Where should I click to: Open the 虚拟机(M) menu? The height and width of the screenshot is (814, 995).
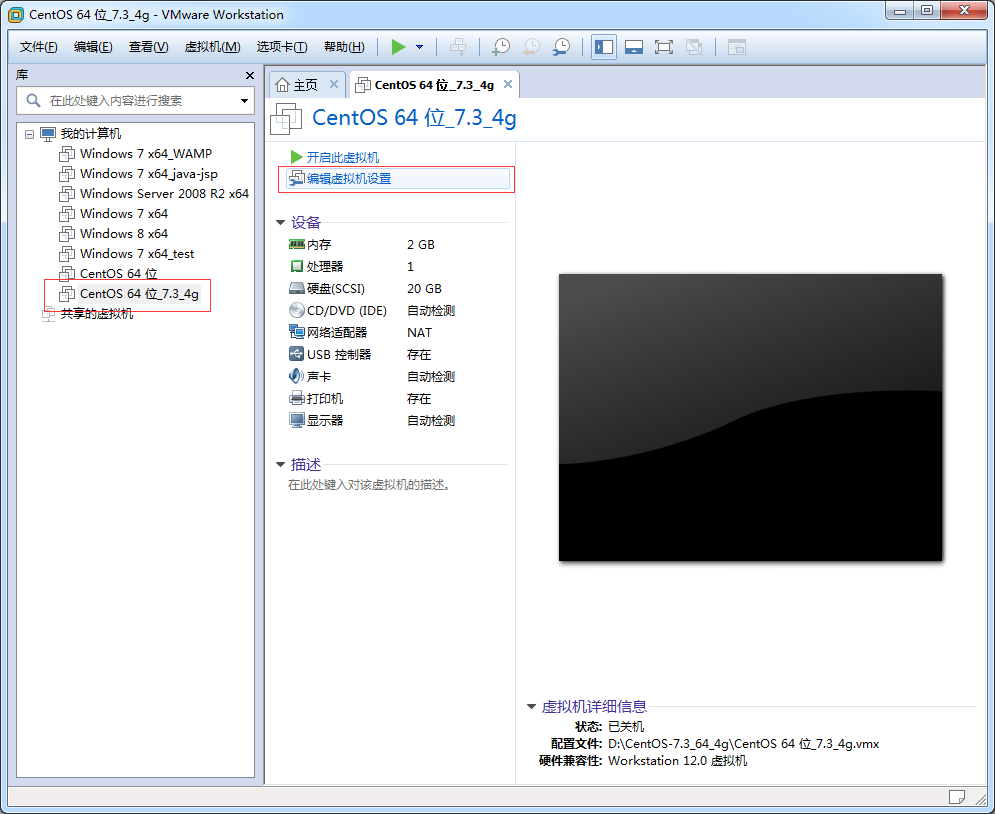[213, 47]
